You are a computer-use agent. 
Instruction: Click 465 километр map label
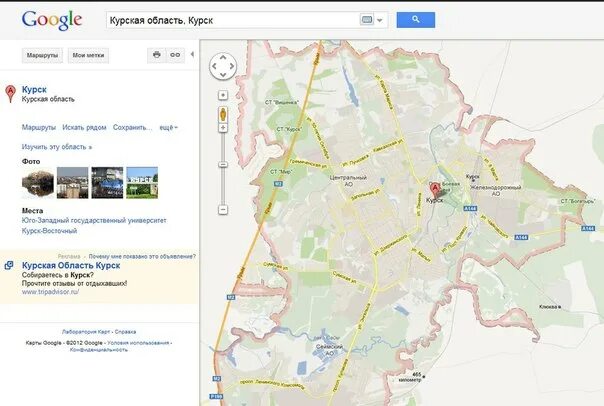point(410,377)
